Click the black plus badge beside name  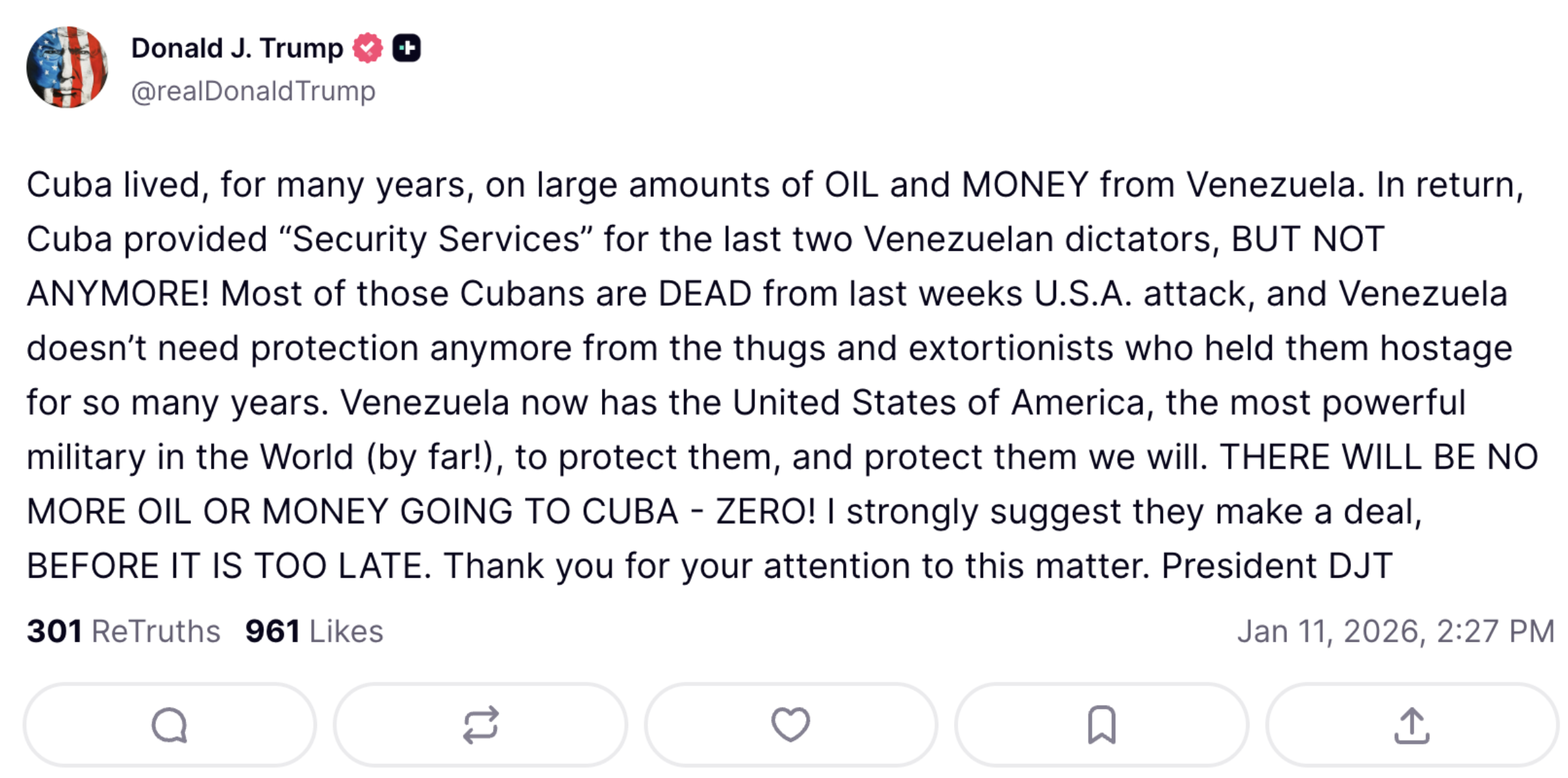(406, 48)
